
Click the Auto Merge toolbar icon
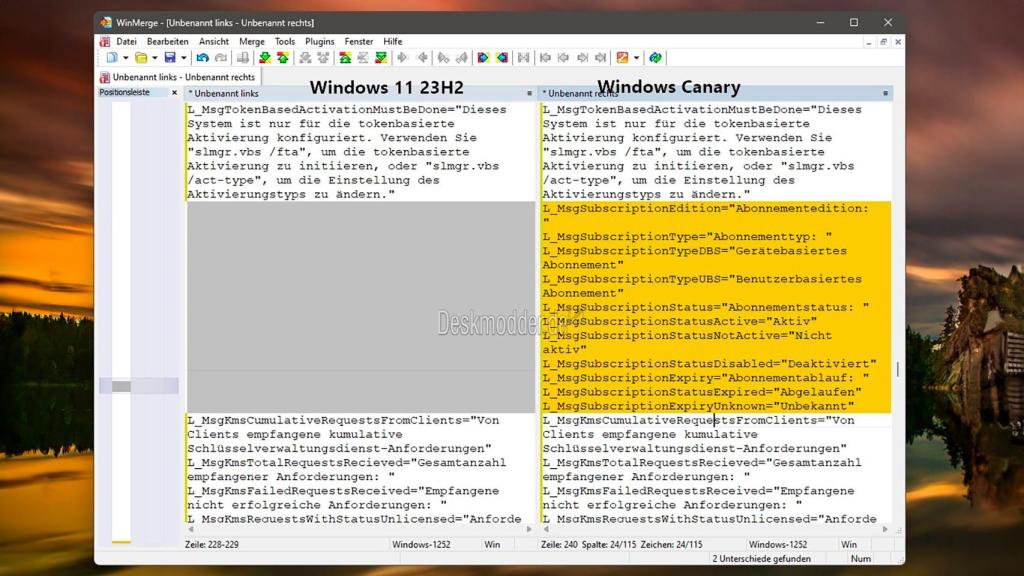(x=524, y=57)
